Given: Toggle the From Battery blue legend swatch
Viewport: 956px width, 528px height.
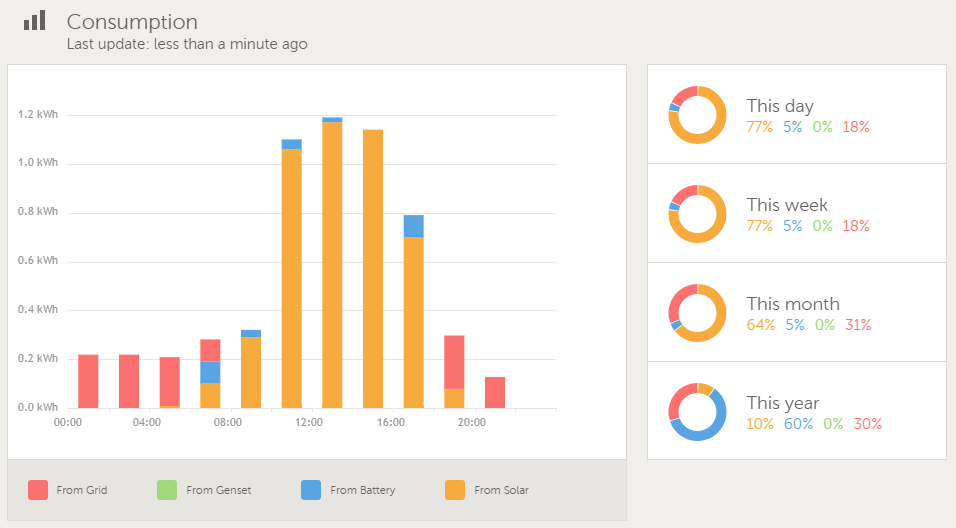Looking at the screenshot, I should (x=311, y=490).
